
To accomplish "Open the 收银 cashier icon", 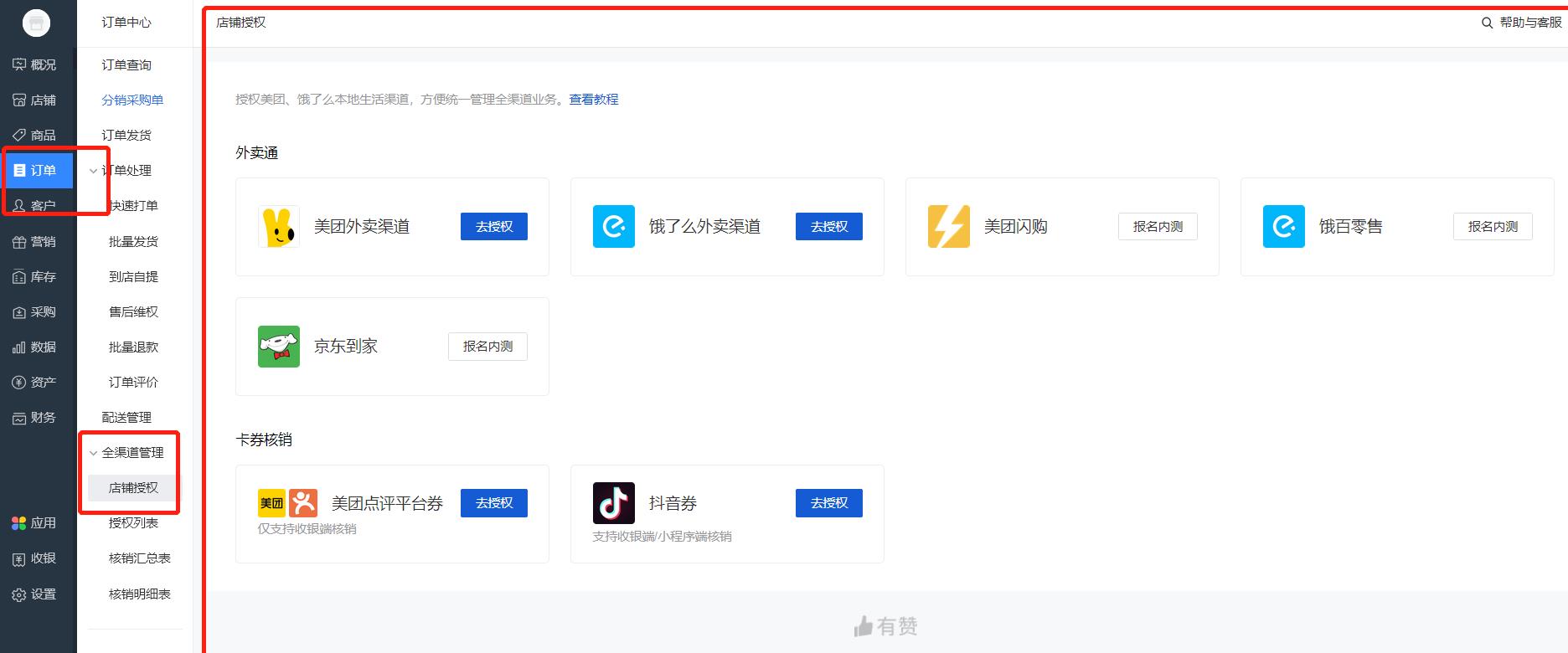I will (19, 558).
